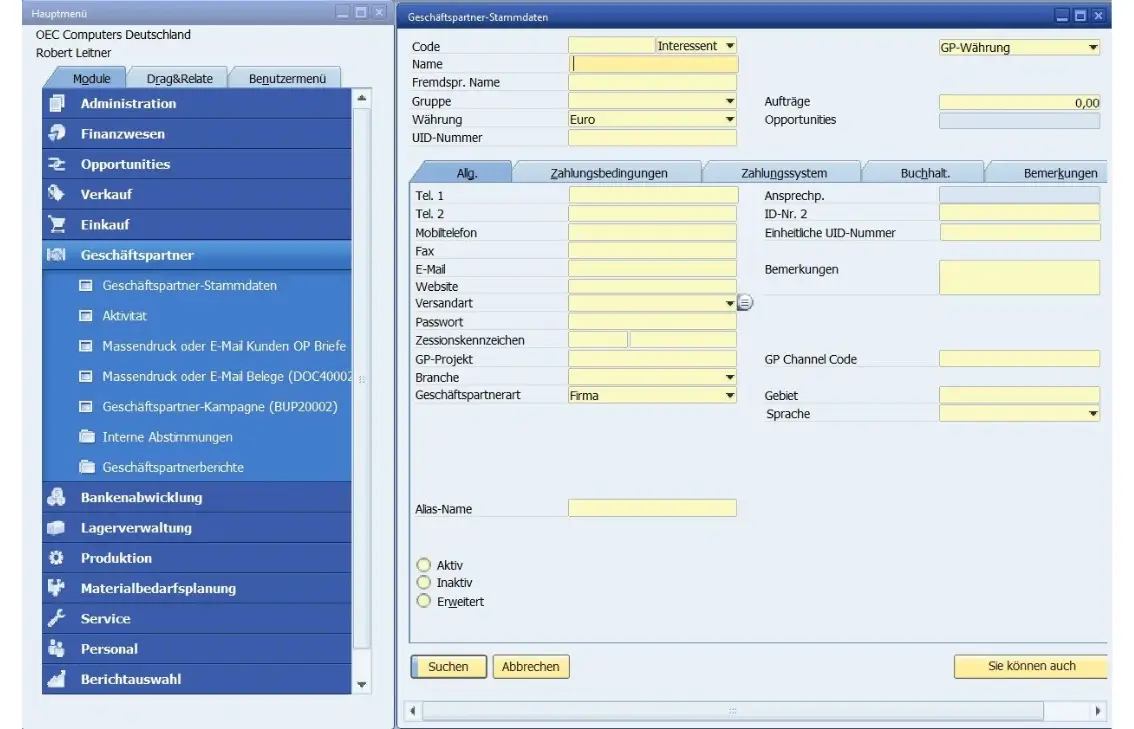The height and width of the screenshot is (729, 1134).
Task: Select the Service wrench icon
Action: (x=55, y=618)
